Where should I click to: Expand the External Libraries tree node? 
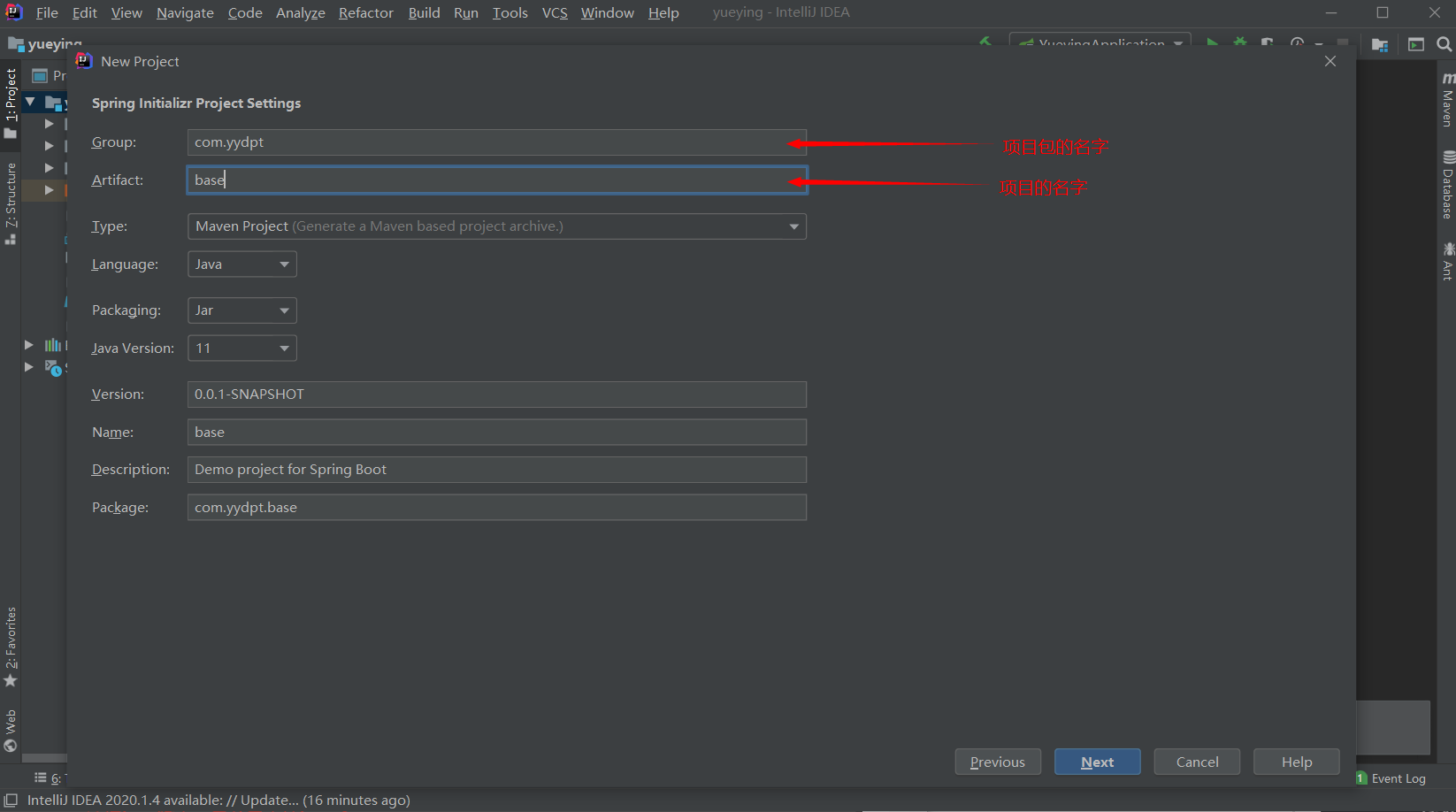(28, 345)
